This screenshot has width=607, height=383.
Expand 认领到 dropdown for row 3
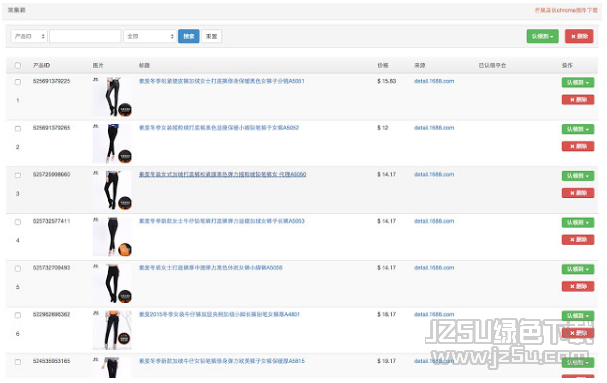coord(578,176)
